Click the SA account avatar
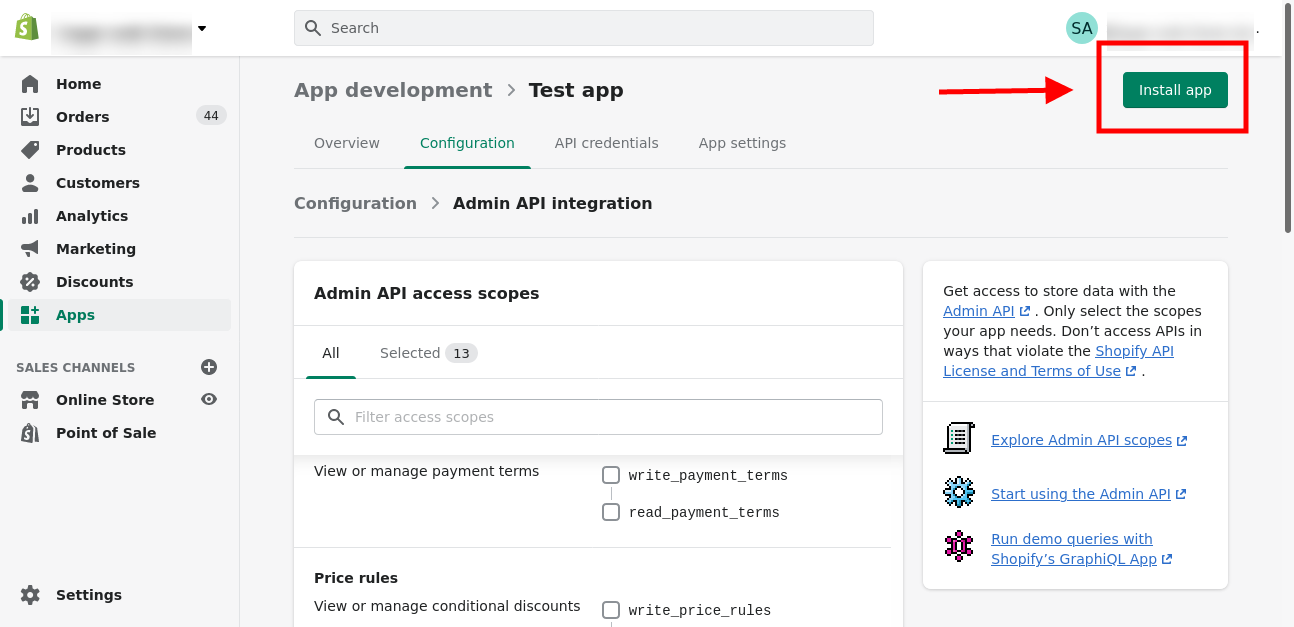The width and height of the screenshot is (1294, 627). pos(1081,28)
